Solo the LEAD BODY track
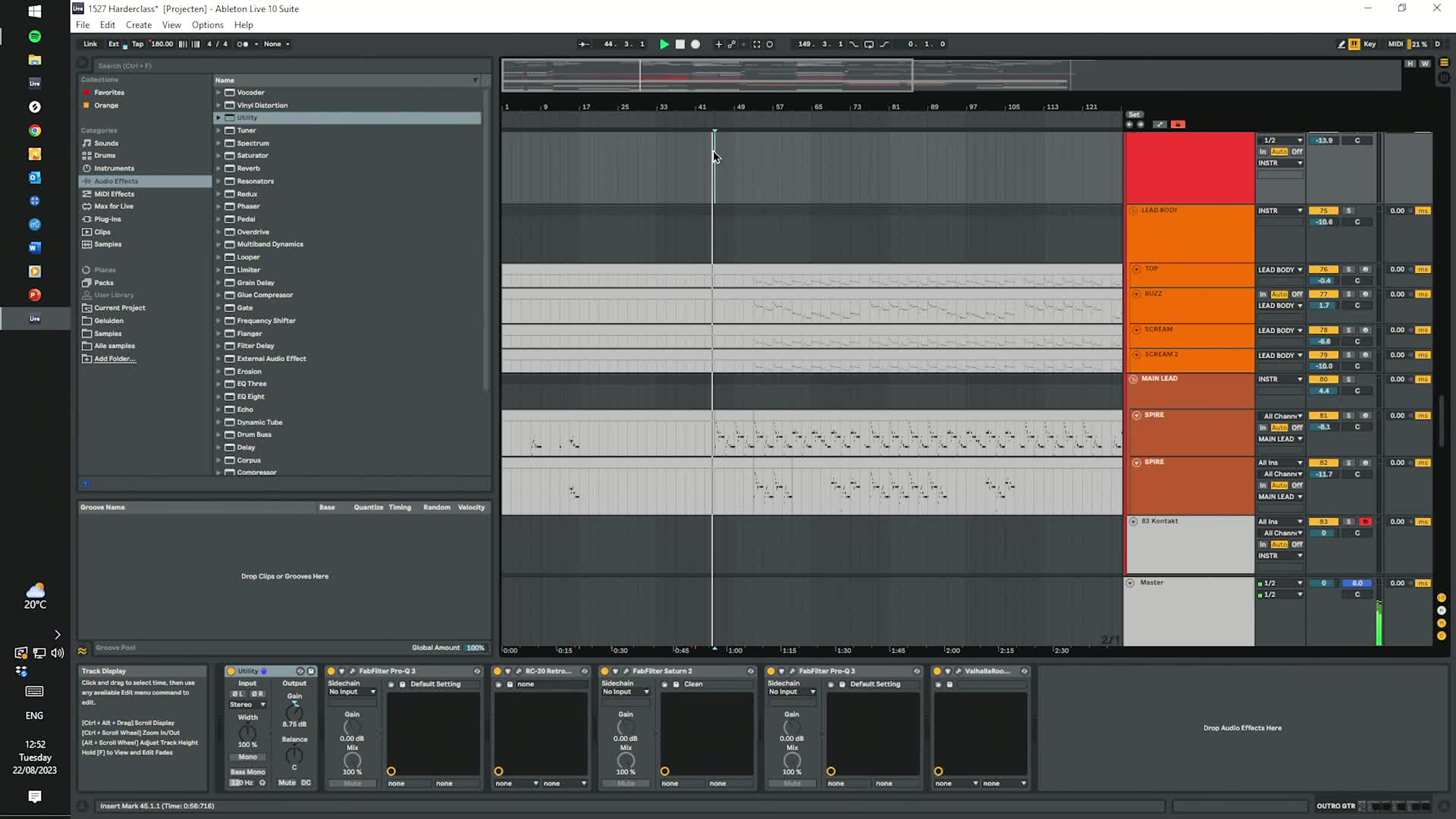The width and height of the screenshot is (1456, 819). (x=1348, y=211)
